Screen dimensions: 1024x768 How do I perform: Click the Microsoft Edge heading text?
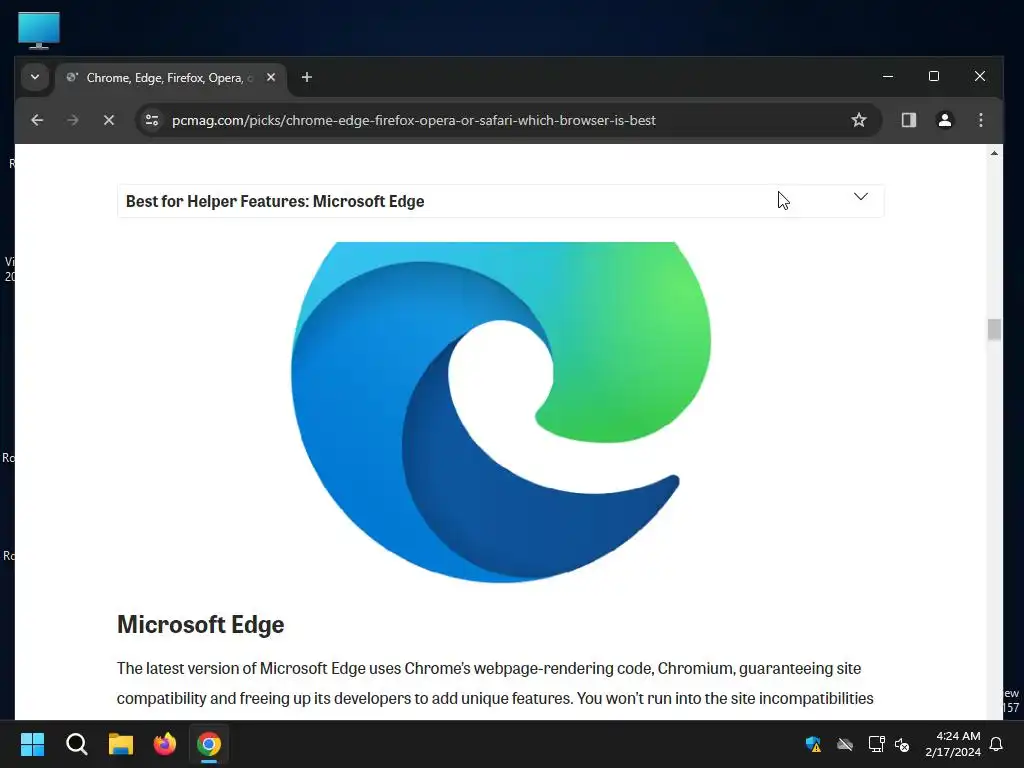200,624
